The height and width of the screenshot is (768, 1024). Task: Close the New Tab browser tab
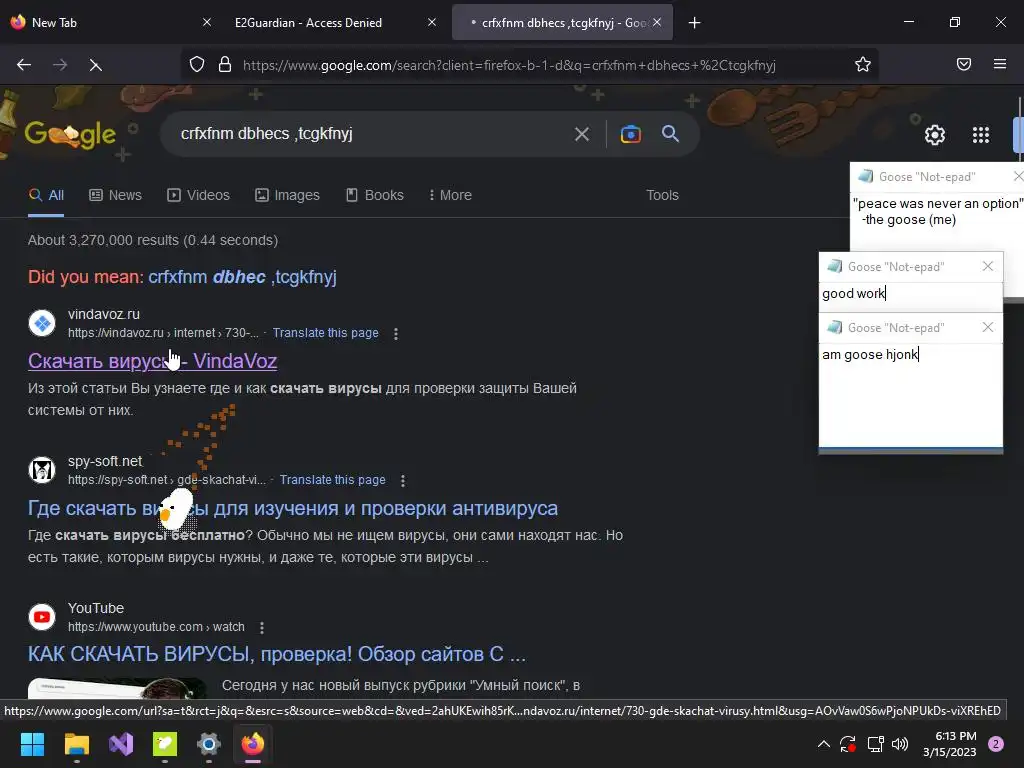click(x=206, y=22)
